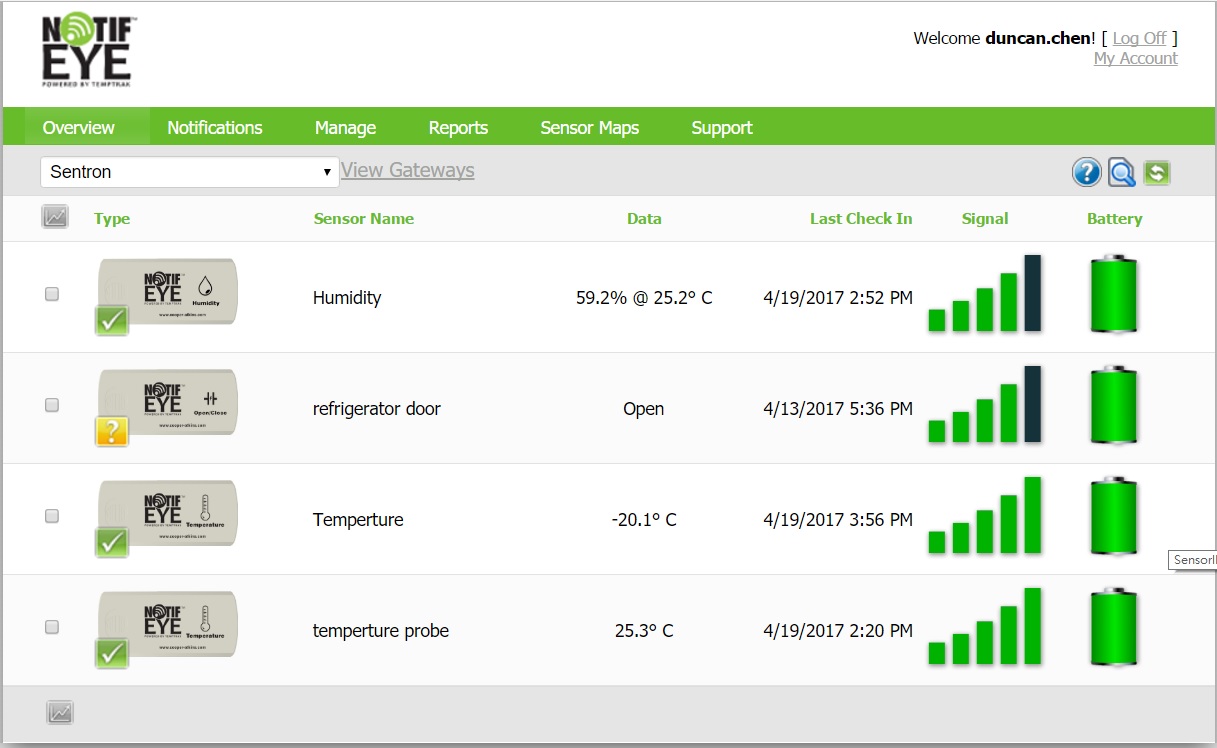Viewport: 1217px width, 748px height.
Task: Open the My Account link
Action: [x=1135, y=59]
